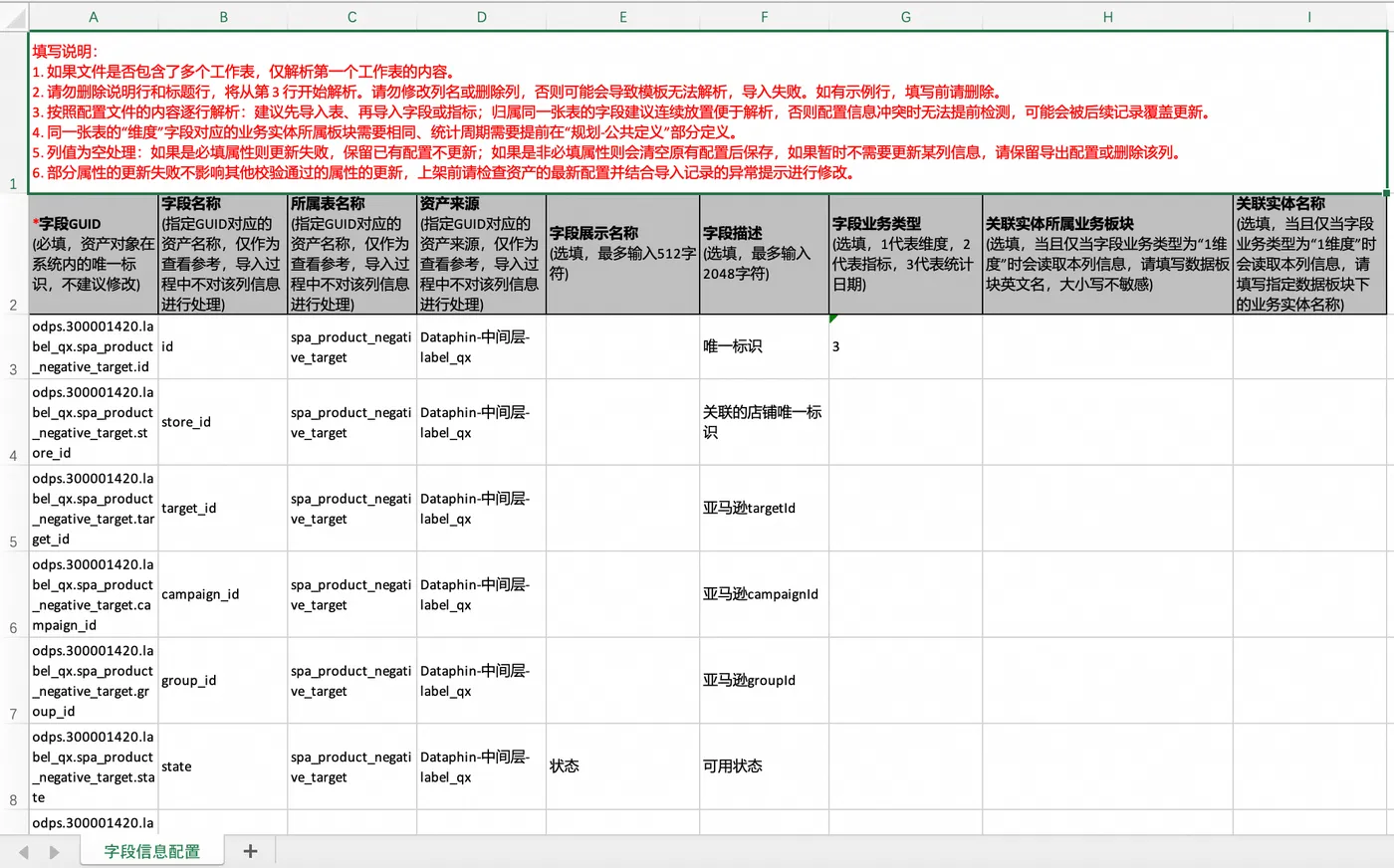Screen dimensions: 1394x868
Task: Select the red 填写说明 instructions cell
Action: 708,111
